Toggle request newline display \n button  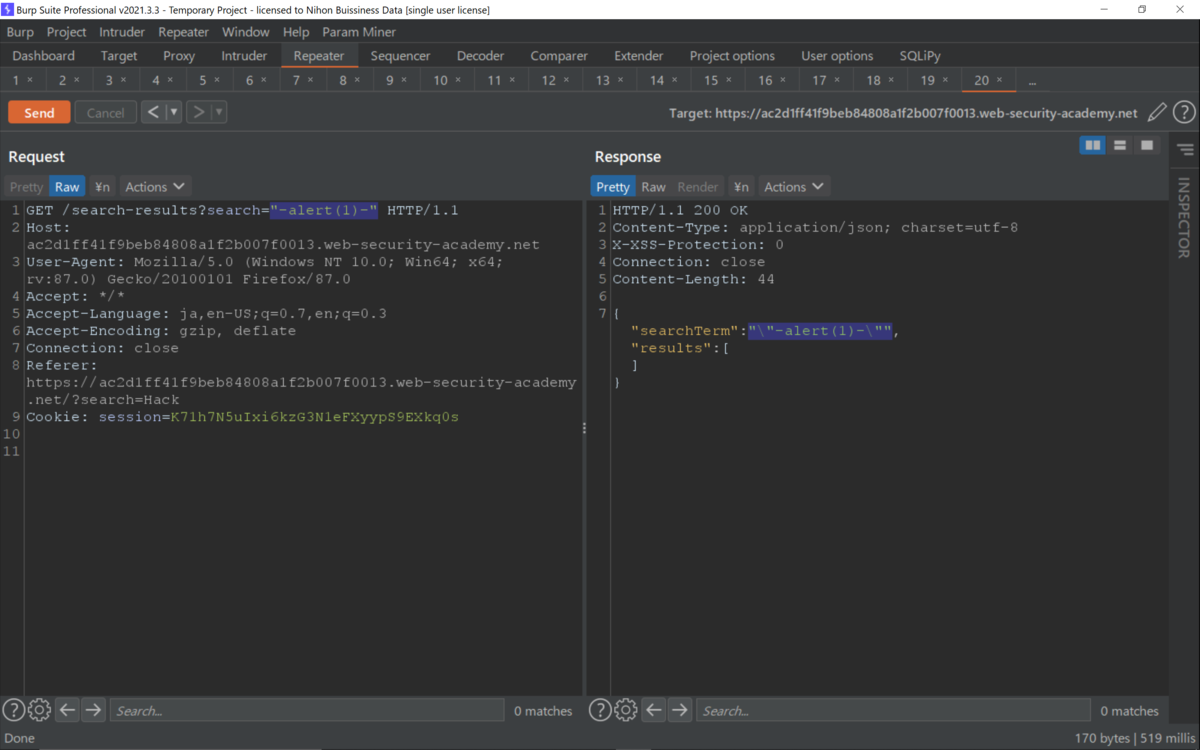pos(102,186)
